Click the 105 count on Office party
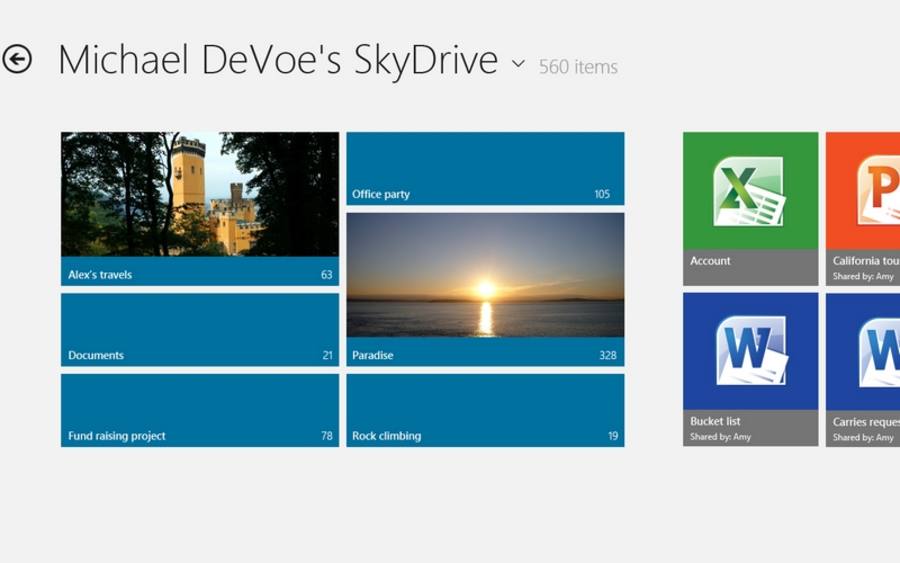This screenshot has height=563, width=900. [x=602, y=195]
